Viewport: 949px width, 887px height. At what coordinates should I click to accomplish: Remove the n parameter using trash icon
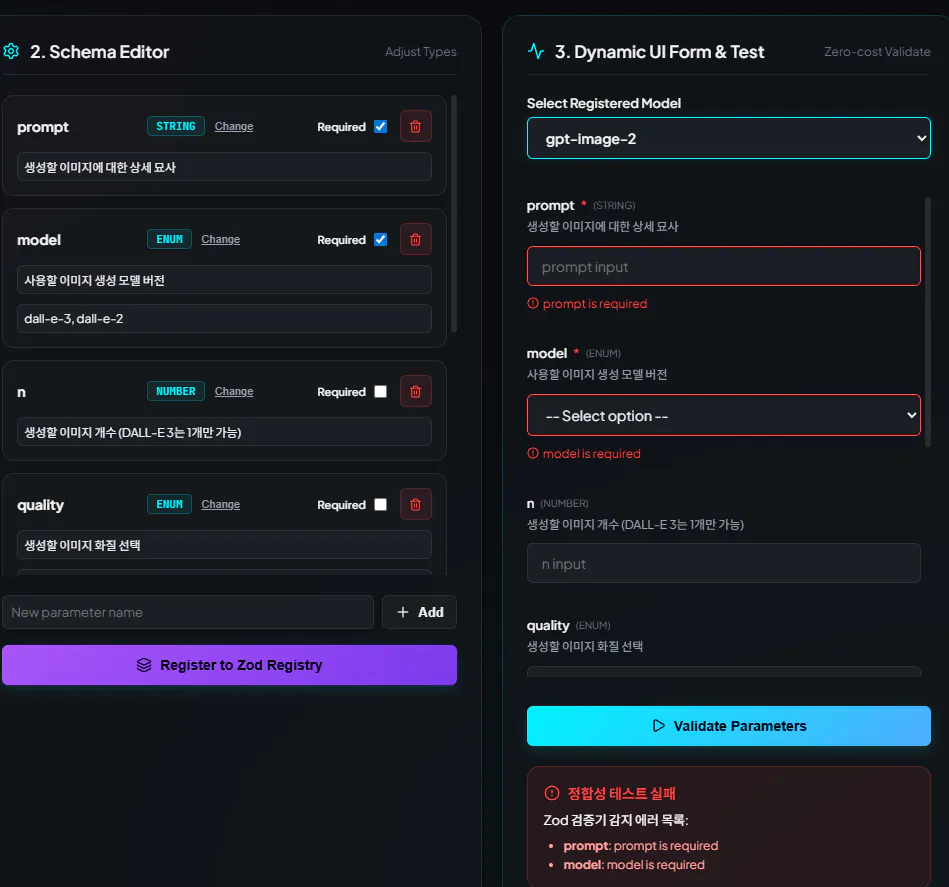point(416,391)
